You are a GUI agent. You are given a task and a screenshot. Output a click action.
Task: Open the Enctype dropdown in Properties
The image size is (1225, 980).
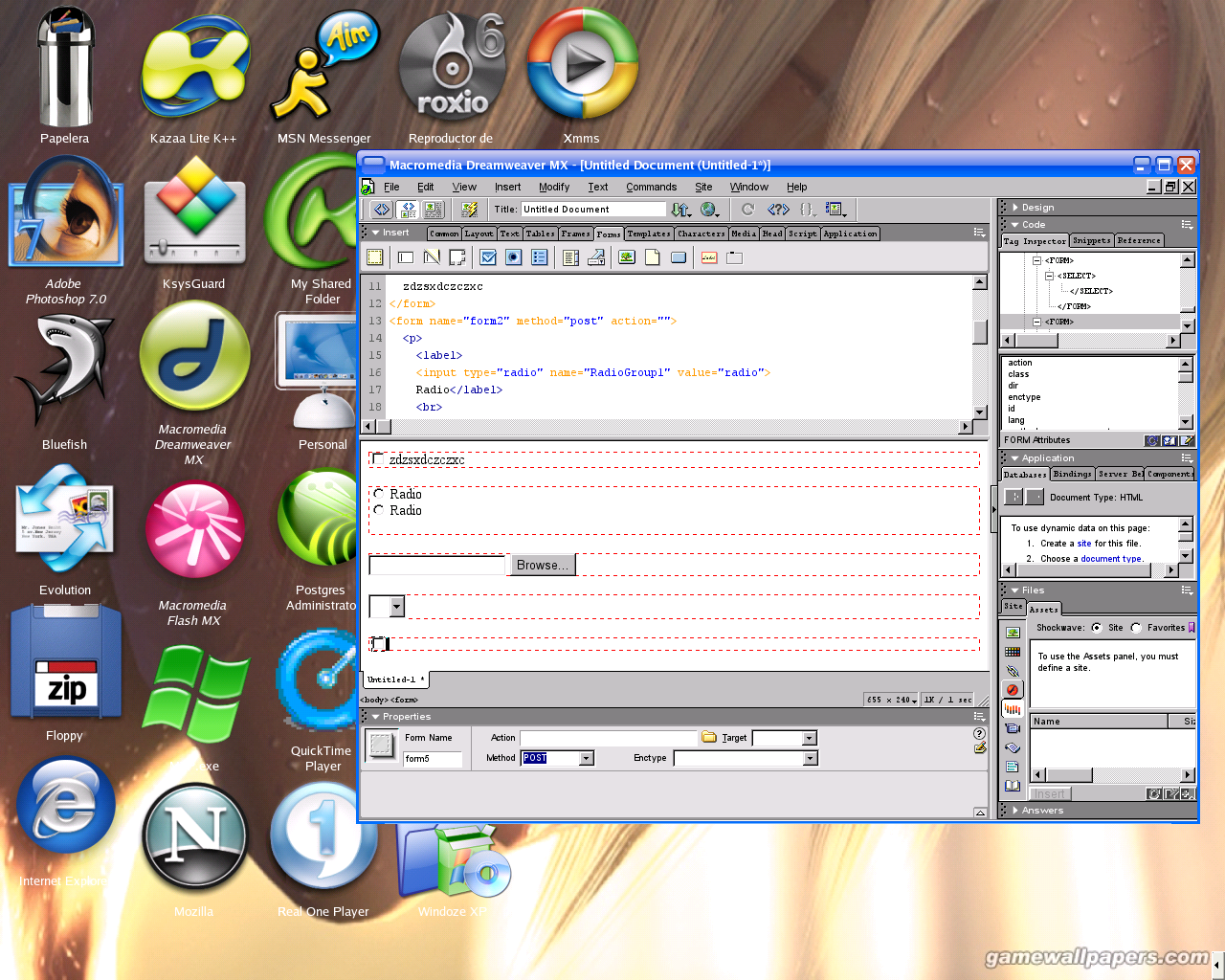click(811, 758)
